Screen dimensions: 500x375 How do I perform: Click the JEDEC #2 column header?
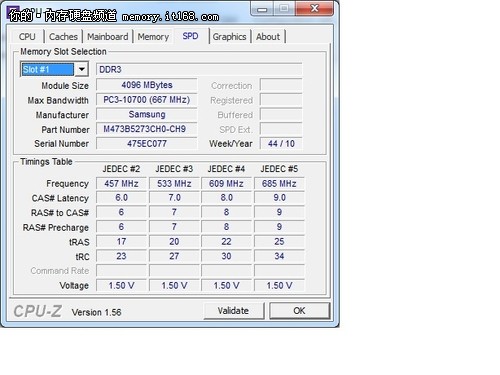[121, 169]
